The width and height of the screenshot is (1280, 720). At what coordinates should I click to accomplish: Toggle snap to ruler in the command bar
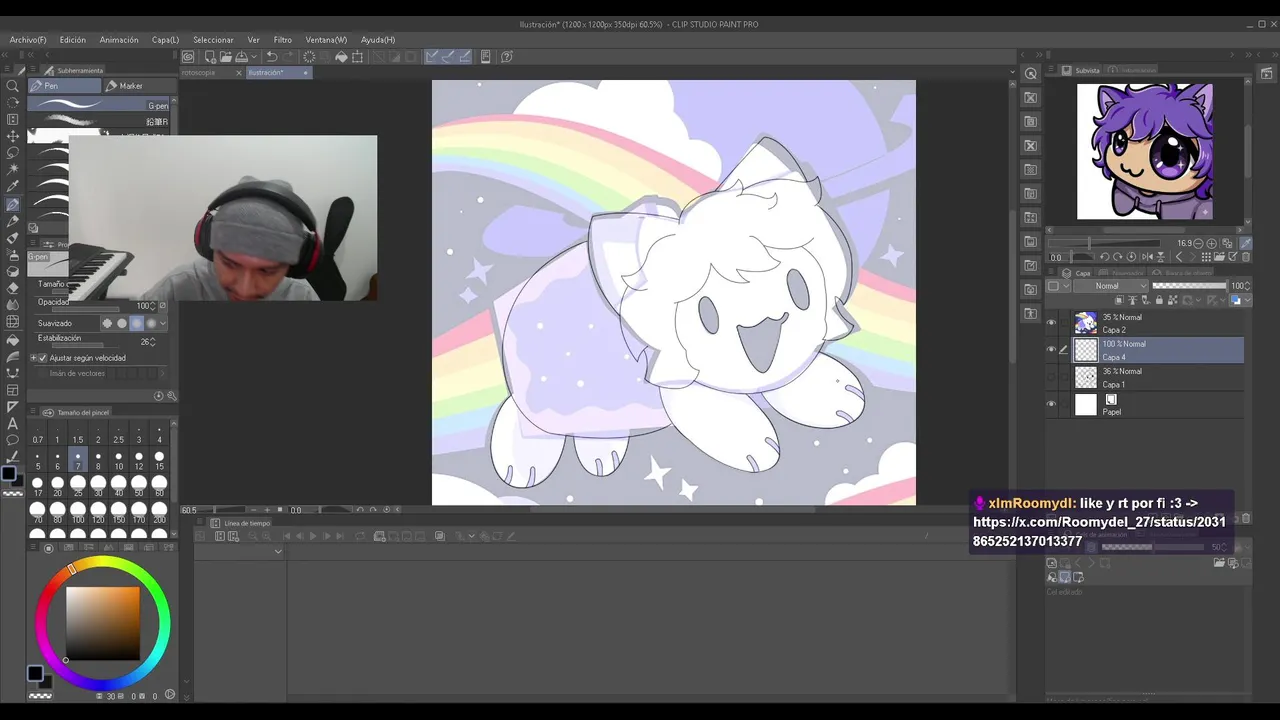tap(432, 57)
